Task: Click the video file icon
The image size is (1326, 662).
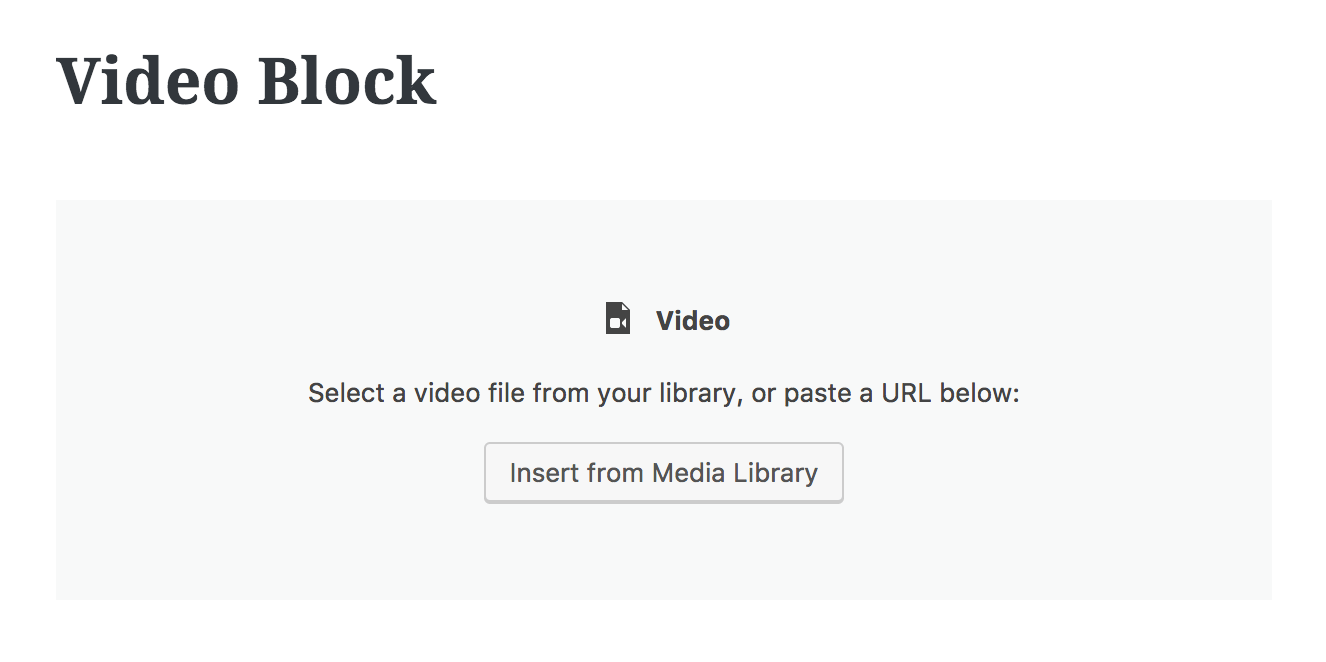Action: [x=618, y=319]
